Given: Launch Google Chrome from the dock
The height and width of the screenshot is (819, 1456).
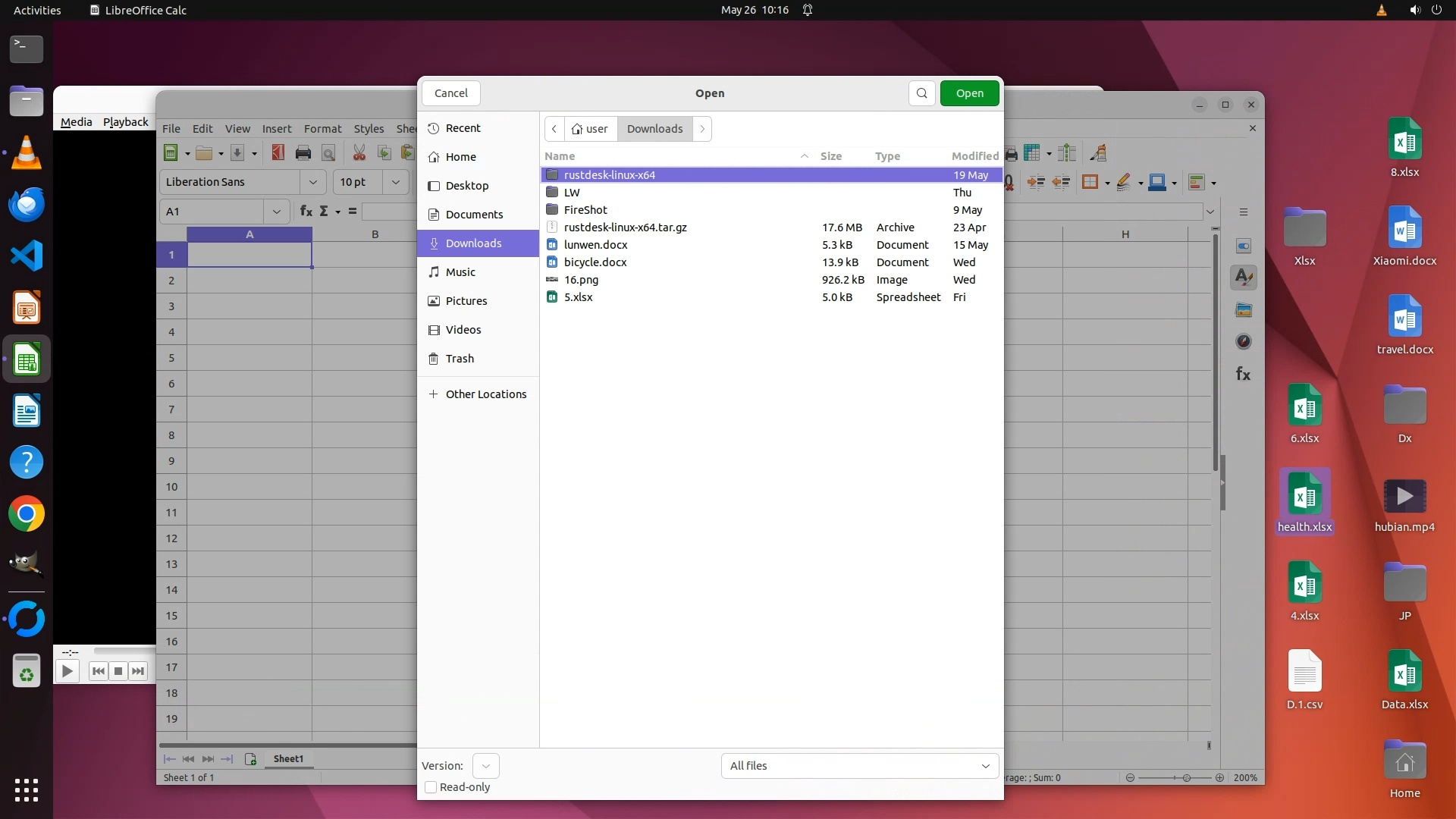Looking at the screenshot, I should click(x=27, y=514).
